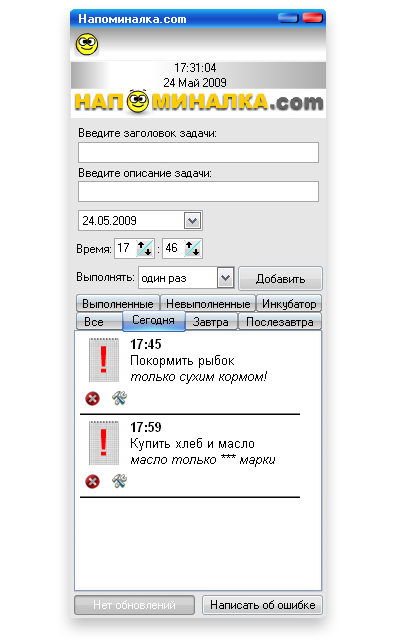Switch to the Невыполненные tab

pyautogui.click(x=208, y=304)
